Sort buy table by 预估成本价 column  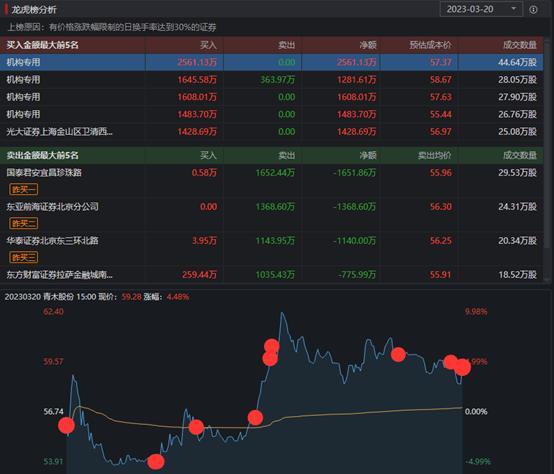tap(430, 45)
